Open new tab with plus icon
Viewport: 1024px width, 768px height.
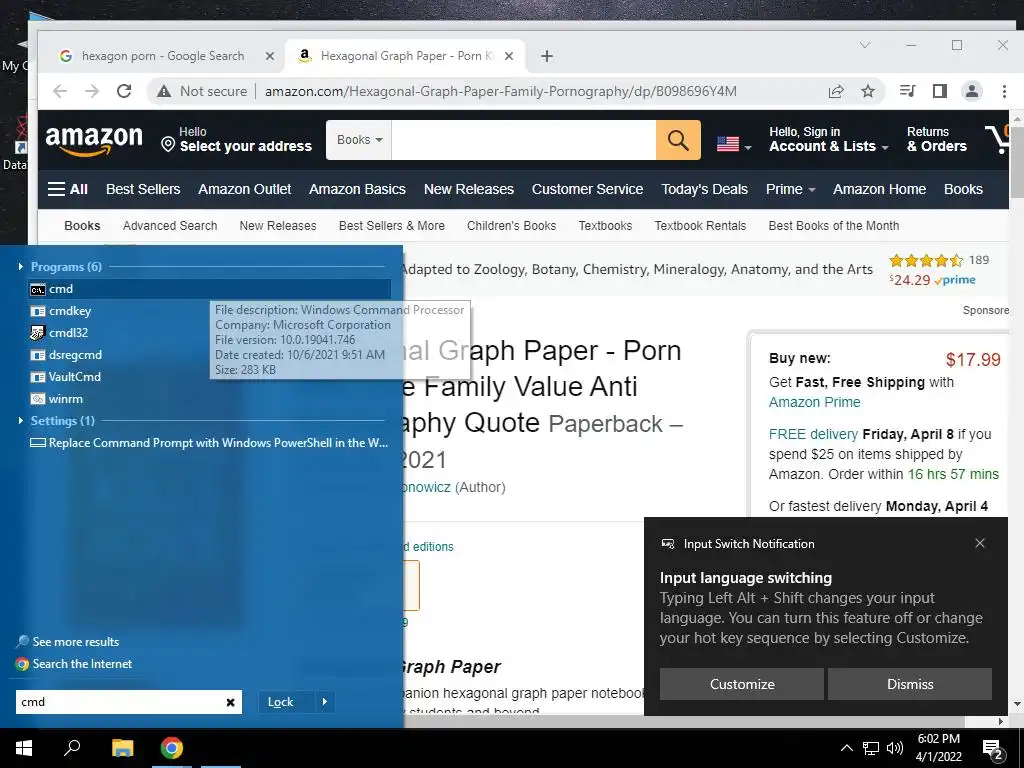coord(547,56)
